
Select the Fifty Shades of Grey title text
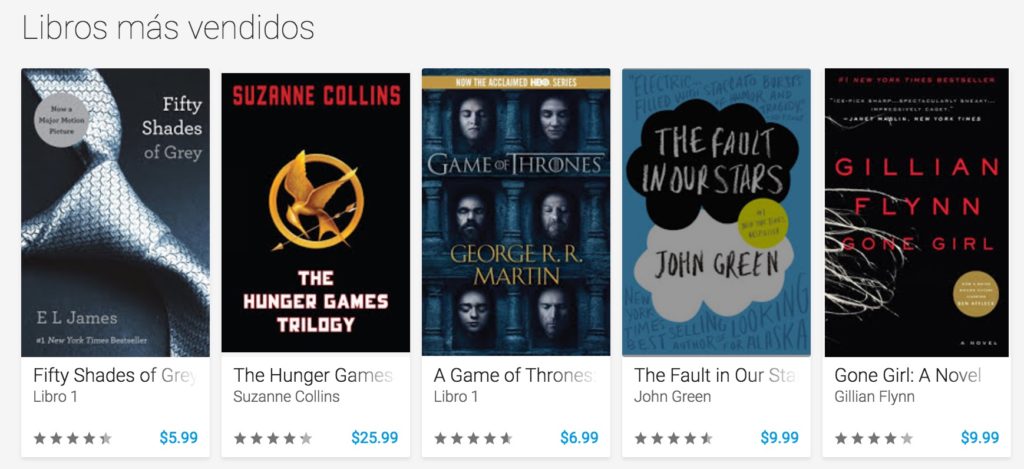(x=115, y=376)
